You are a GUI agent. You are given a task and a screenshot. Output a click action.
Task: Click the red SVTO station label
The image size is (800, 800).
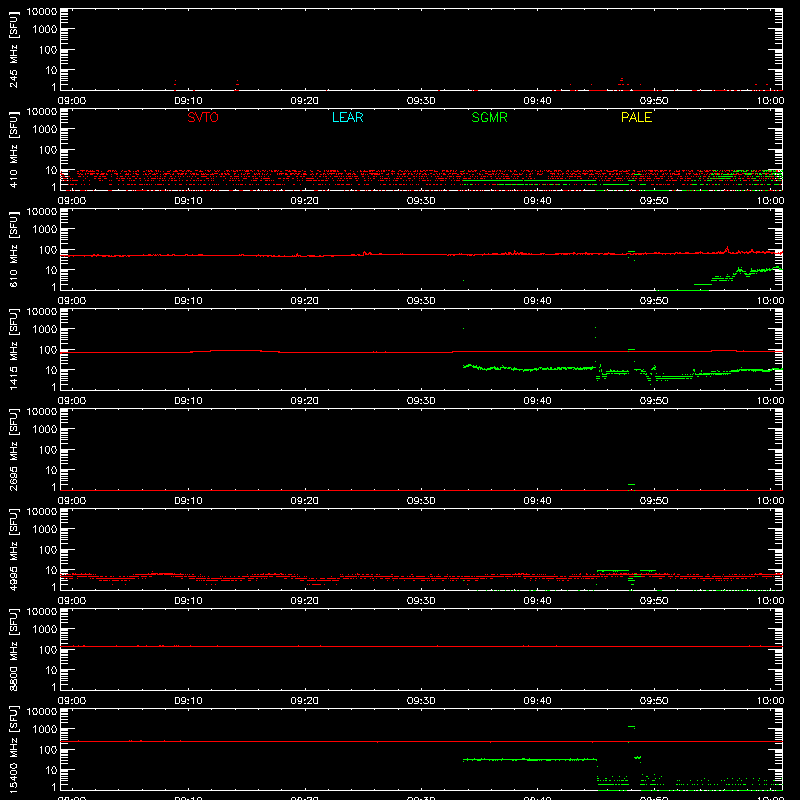[x=203, y=117]
